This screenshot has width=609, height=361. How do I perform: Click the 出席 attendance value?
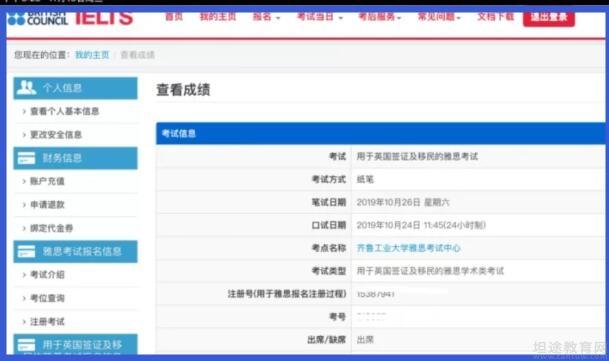365,340
